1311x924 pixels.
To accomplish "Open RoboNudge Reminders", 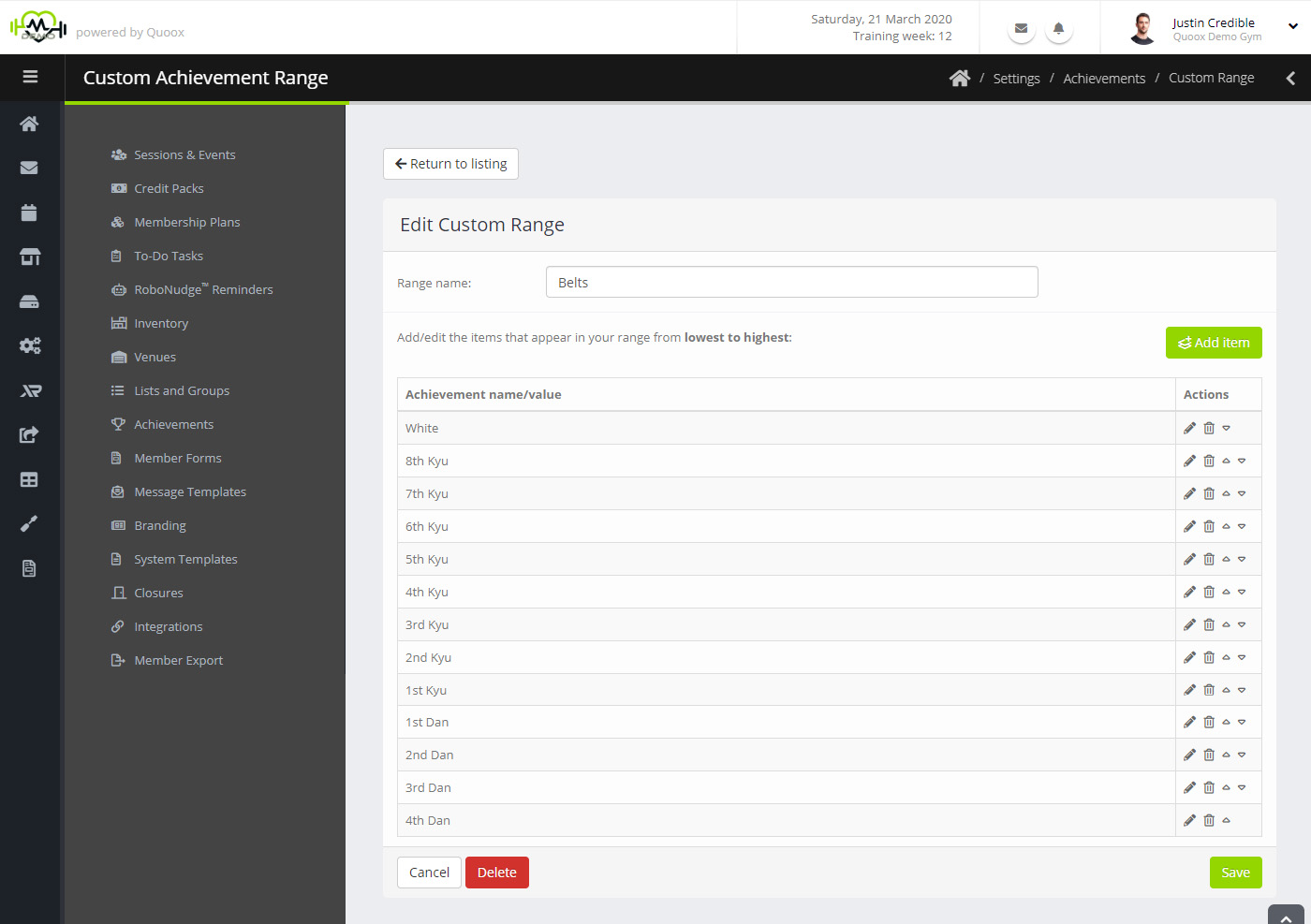I will click(x=203, y=289).
